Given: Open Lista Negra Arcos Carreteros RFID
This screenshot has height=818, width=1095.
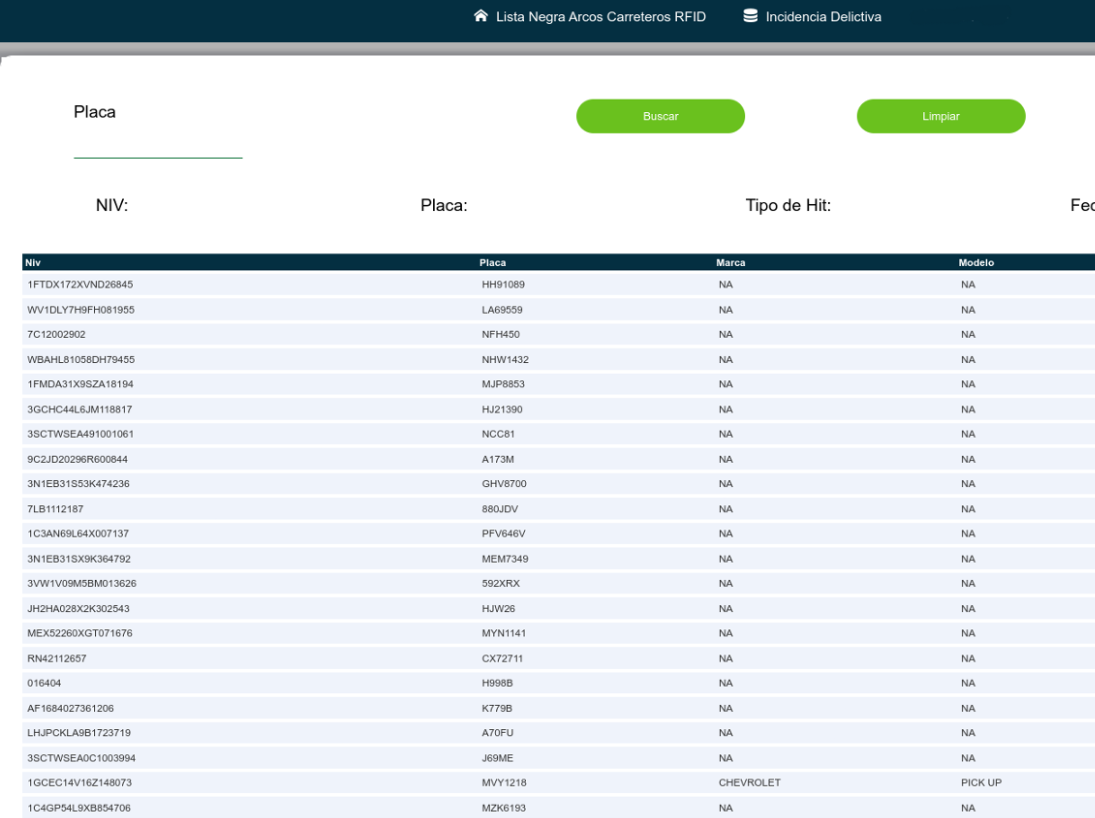Looking at the screenshot, I should 601,17.
